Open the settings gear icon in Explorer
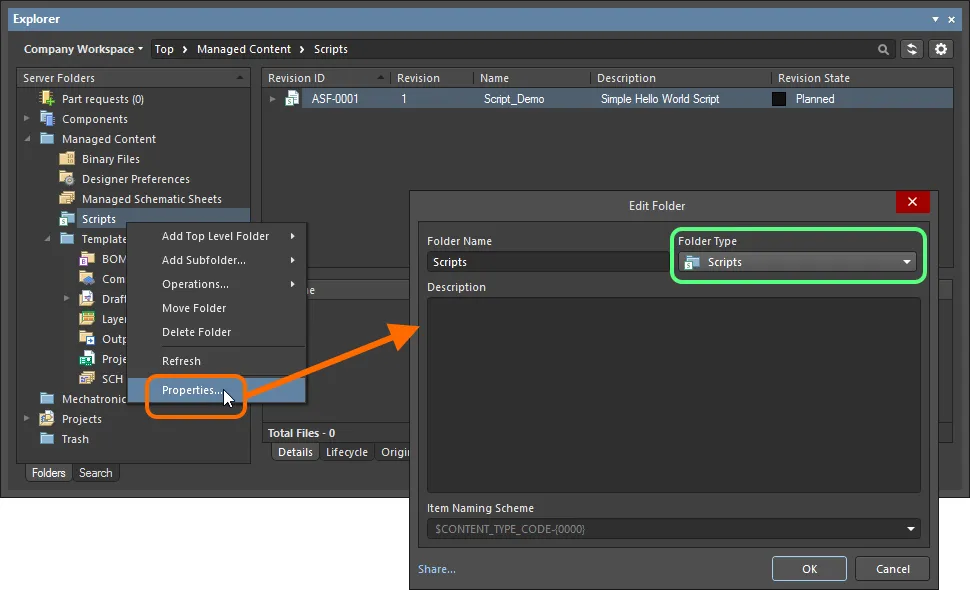The height and width of the screenshot is (590, 970). point(941,49)
